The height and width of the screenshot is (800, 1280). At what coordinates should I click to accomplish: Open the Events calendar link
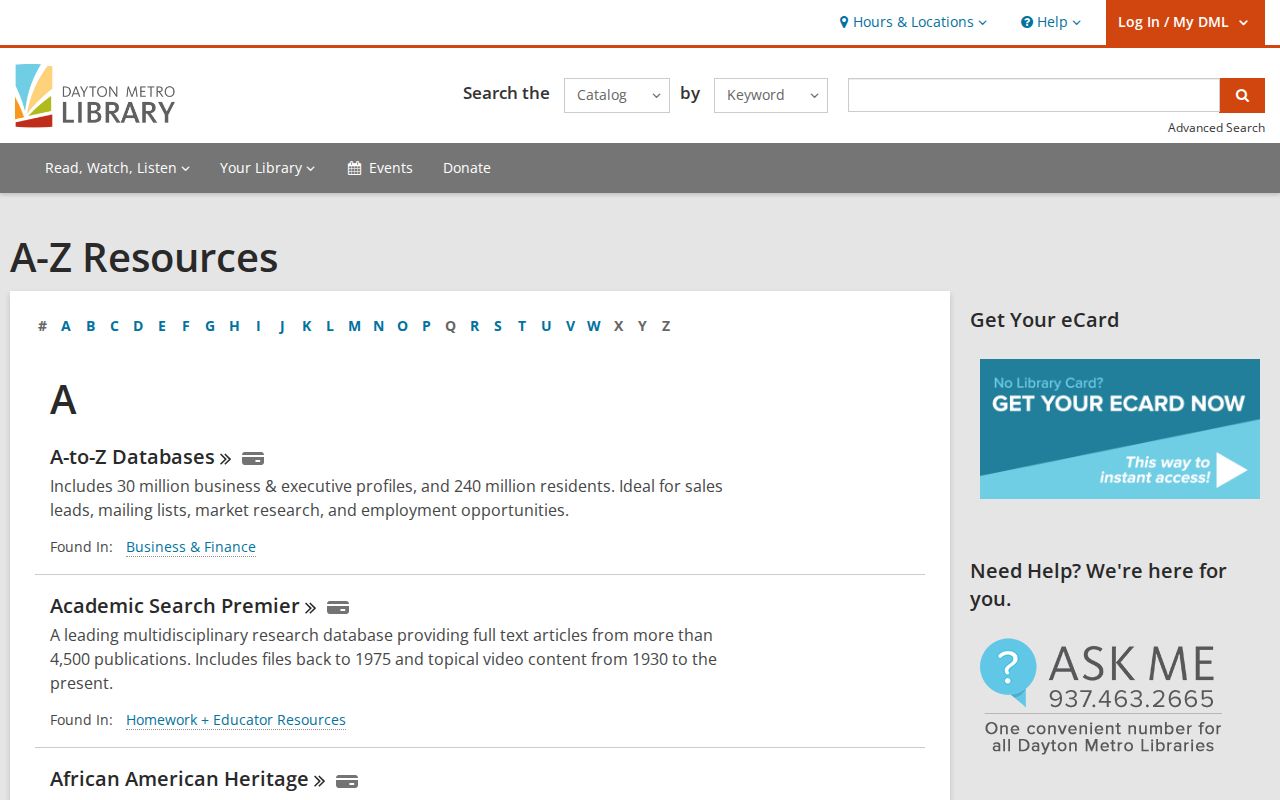point(380,168)
